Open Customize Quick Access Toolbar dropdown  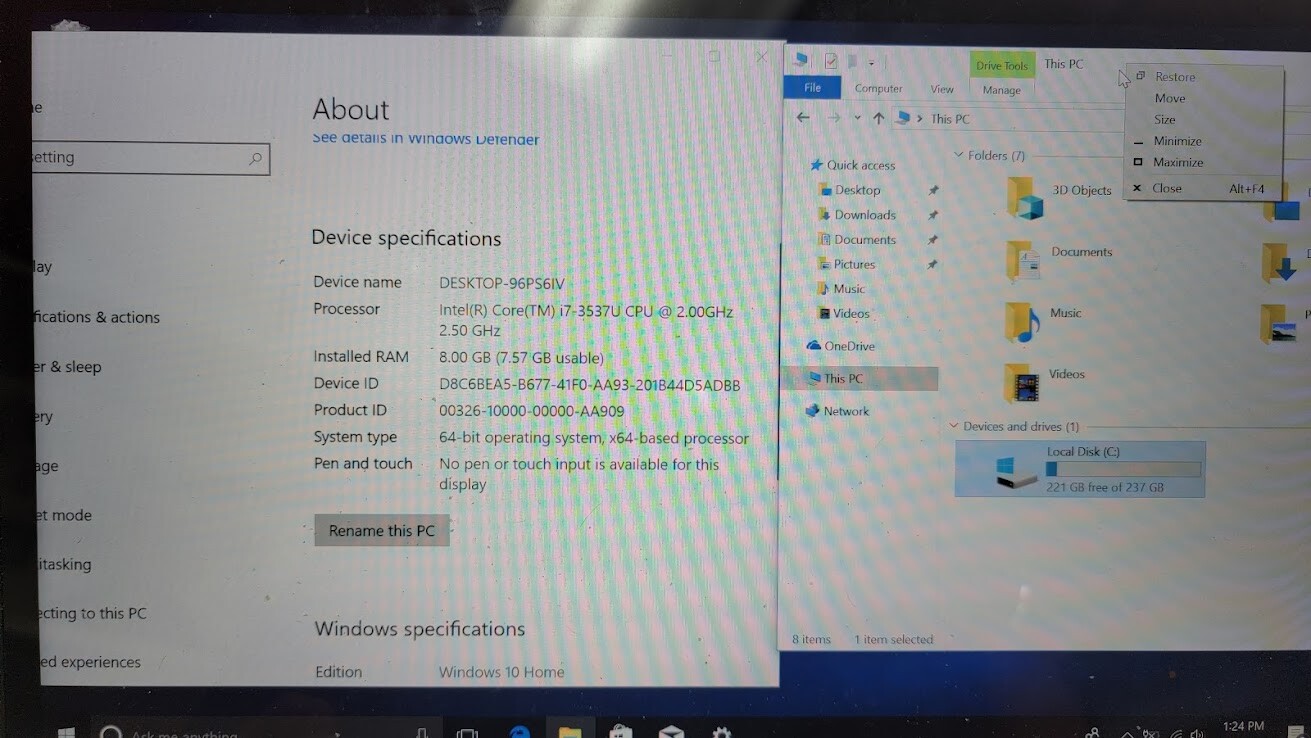pyautogui.click(x=871, y=63)
